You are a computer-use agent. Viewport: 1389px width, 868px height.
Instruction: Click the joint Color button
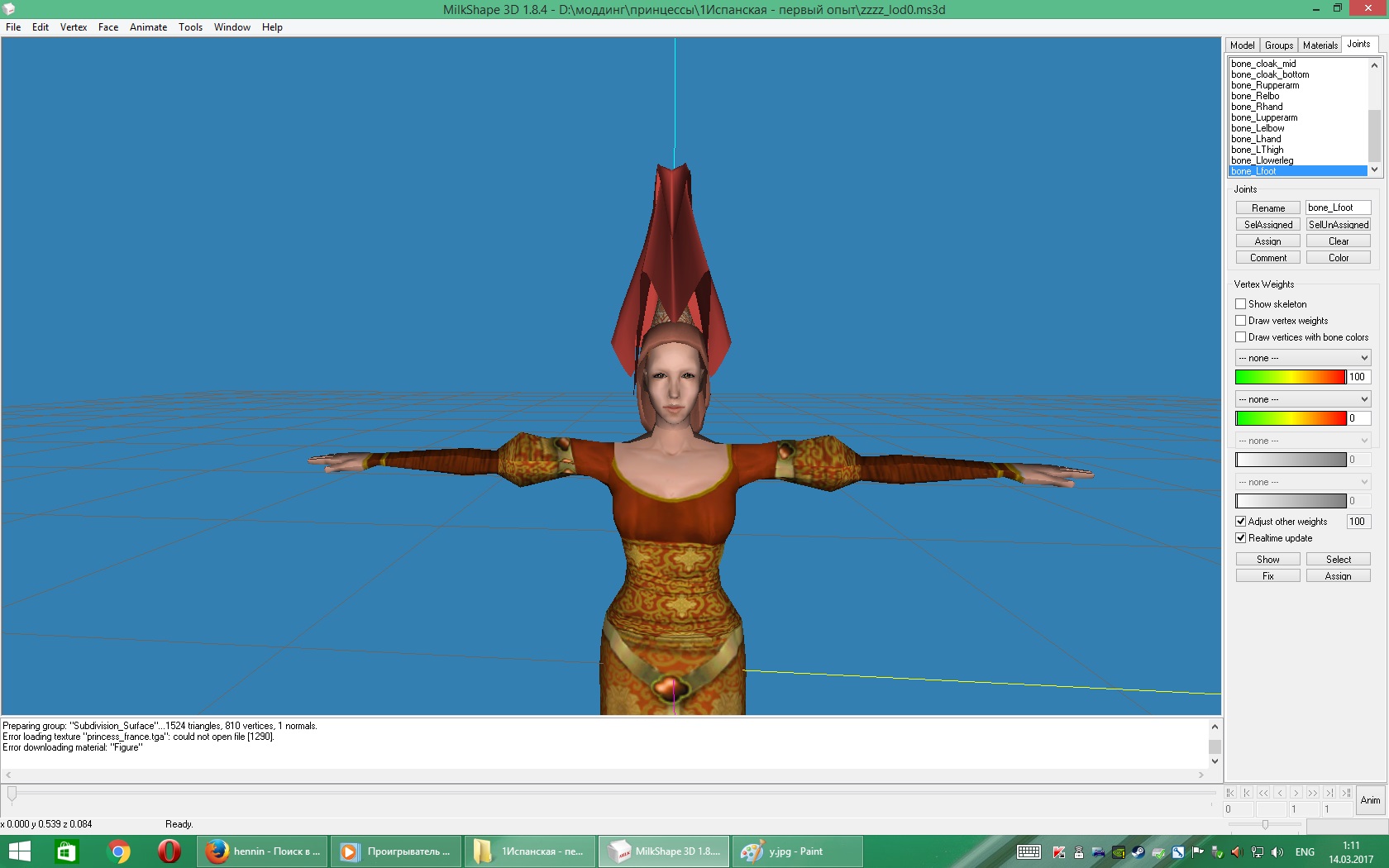pos(1339,258)
